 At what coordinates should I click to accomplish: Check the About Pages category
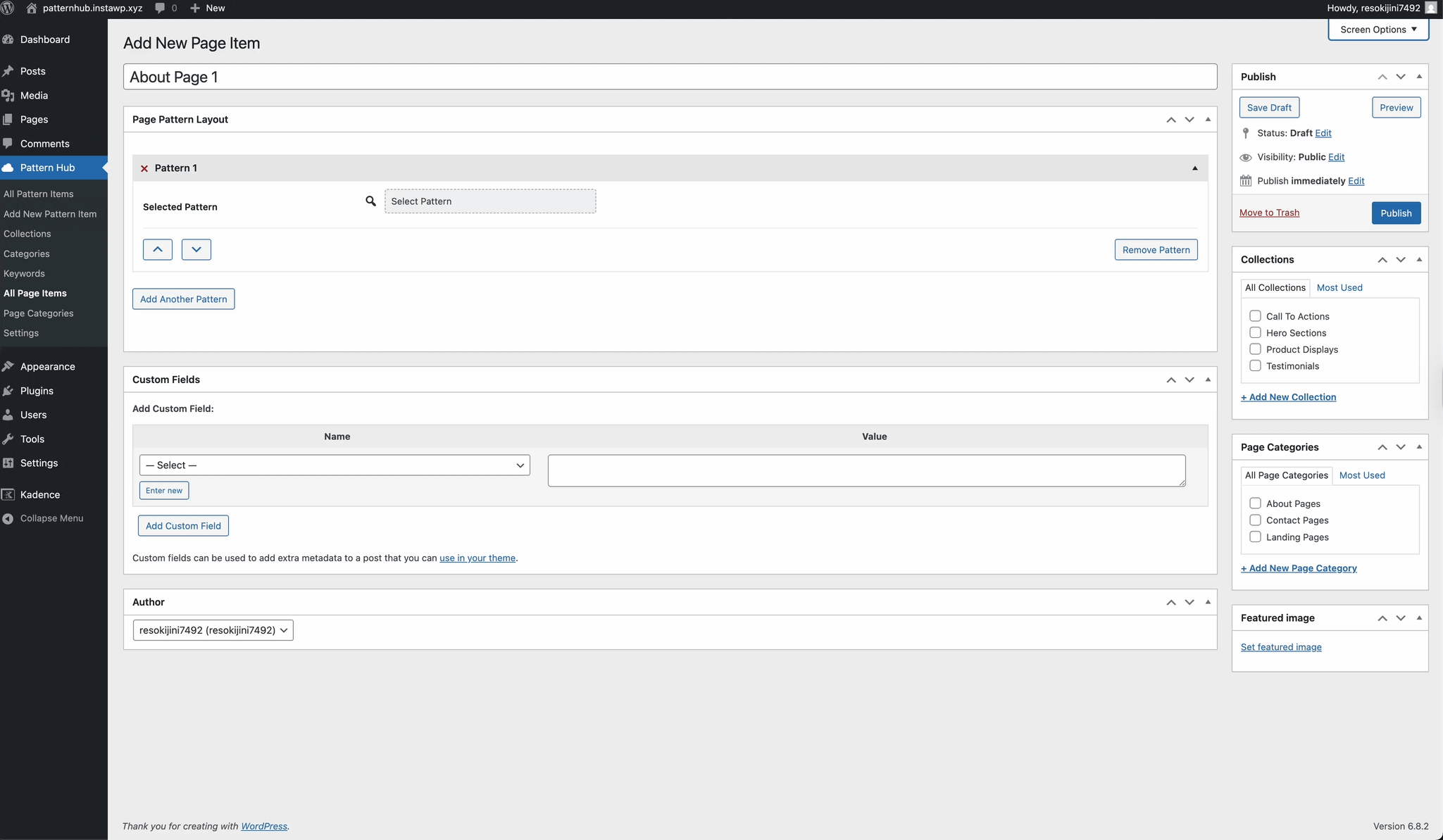point(1255,503)
